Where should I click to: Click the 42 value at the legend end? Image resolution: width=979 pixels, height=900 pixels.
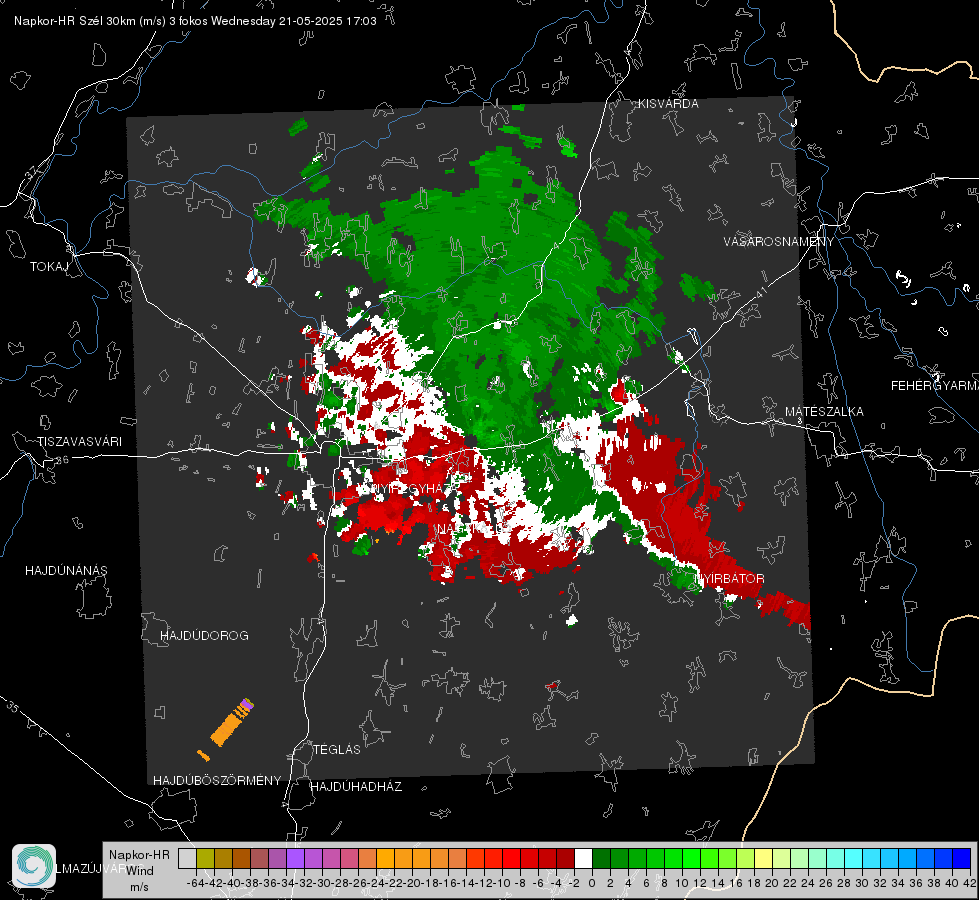pyautogui.click(x=970, y=883)
